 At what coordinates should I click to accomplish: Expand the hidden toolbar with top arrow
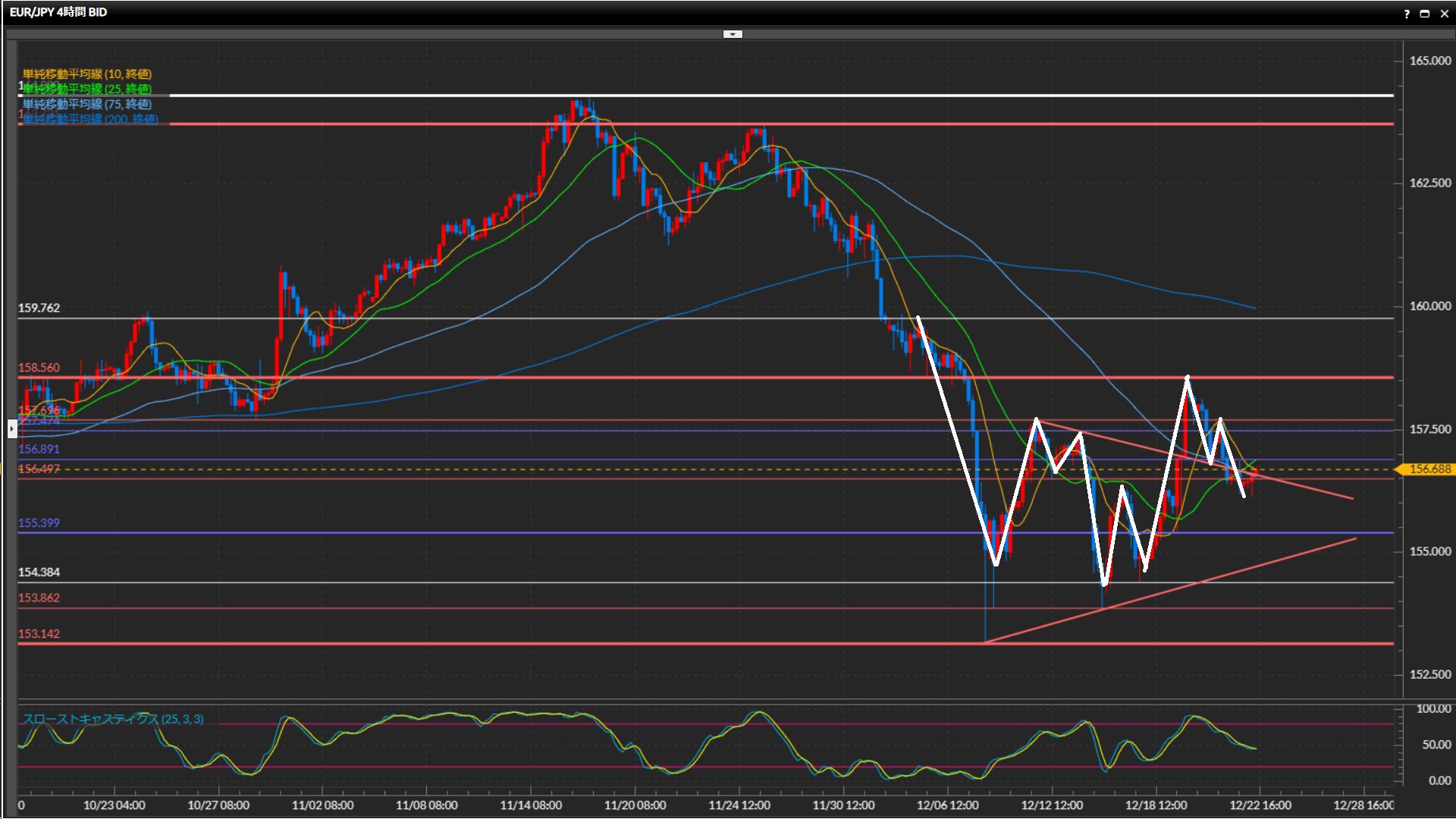[x=733, y=34]
